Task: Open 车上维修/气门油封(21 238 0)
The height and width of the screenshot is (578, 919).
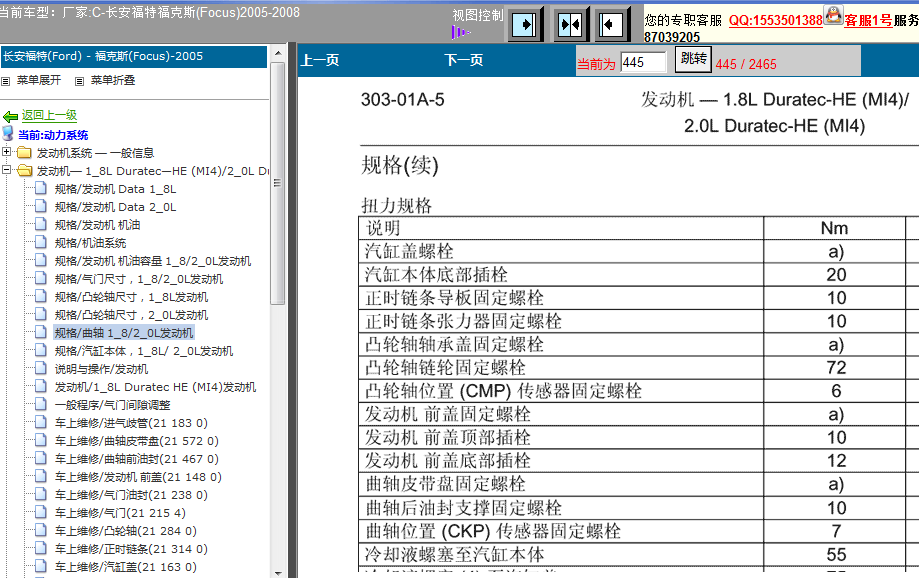Action: pyautogui.click(x=131, y=495)
